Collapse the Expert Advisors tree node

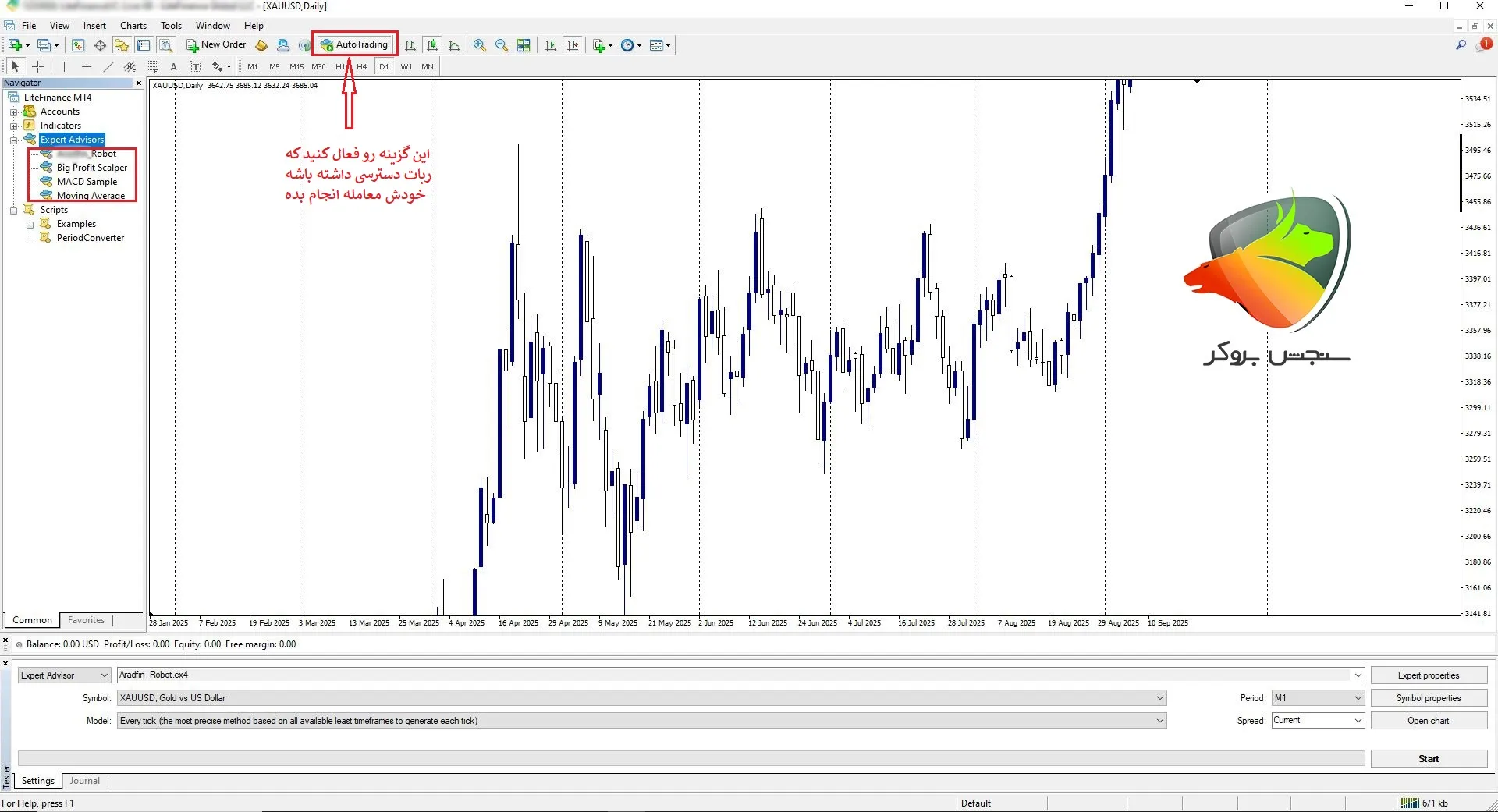[13, 140]
